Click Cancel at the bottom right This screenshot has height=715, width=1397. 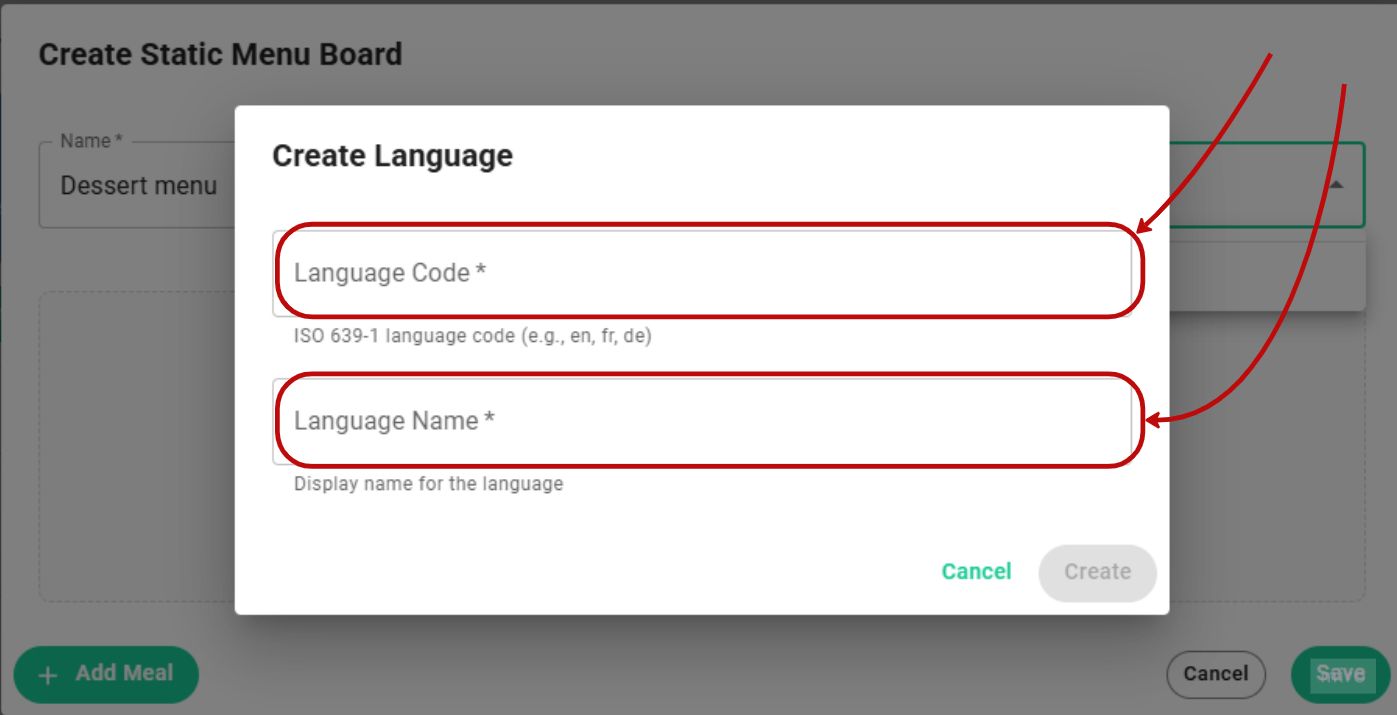(1216, 673)
